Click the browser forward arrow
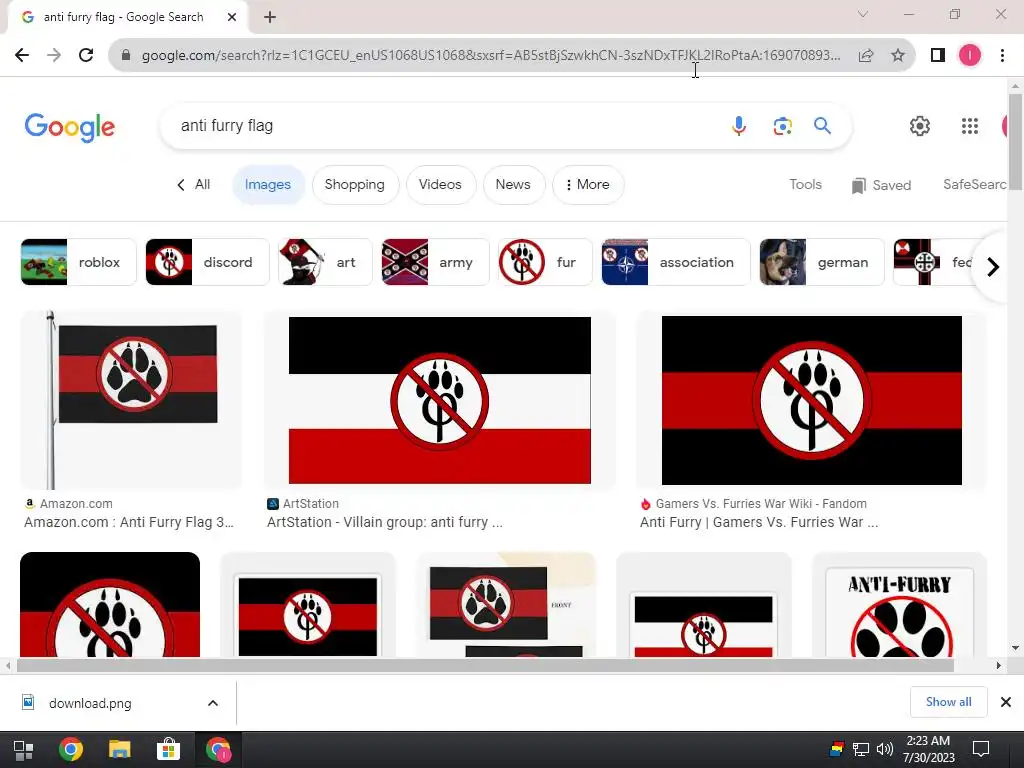This screenshot has height=768, width=1024. [x=54, y=55]
